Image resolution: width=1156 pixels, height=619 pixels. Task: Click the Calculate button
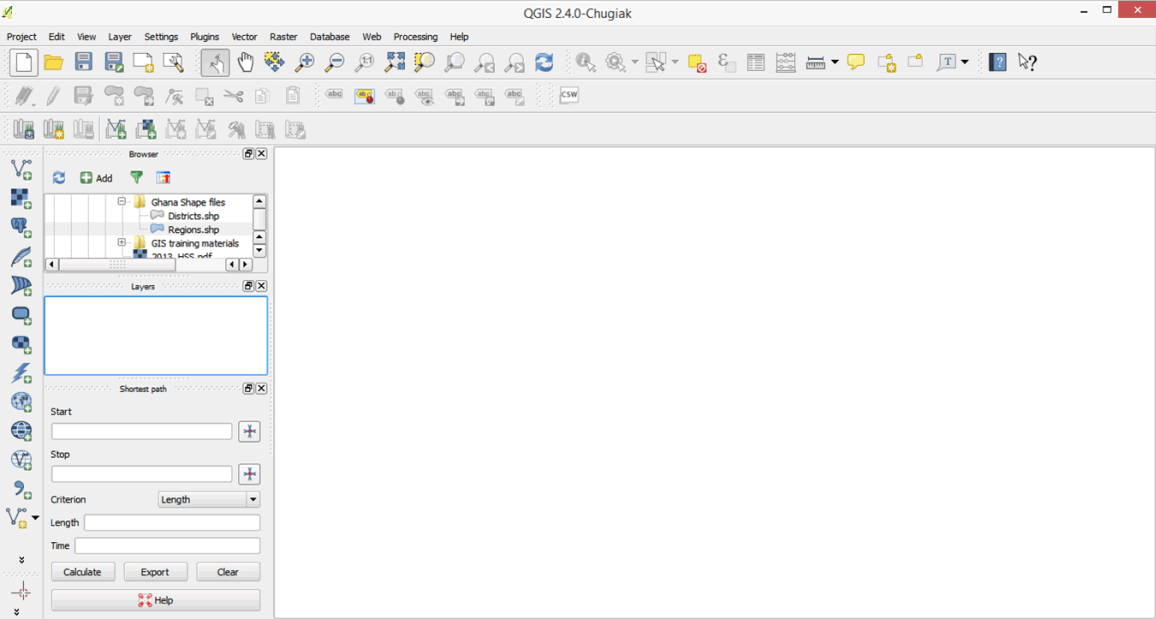[x=83, y=572]
